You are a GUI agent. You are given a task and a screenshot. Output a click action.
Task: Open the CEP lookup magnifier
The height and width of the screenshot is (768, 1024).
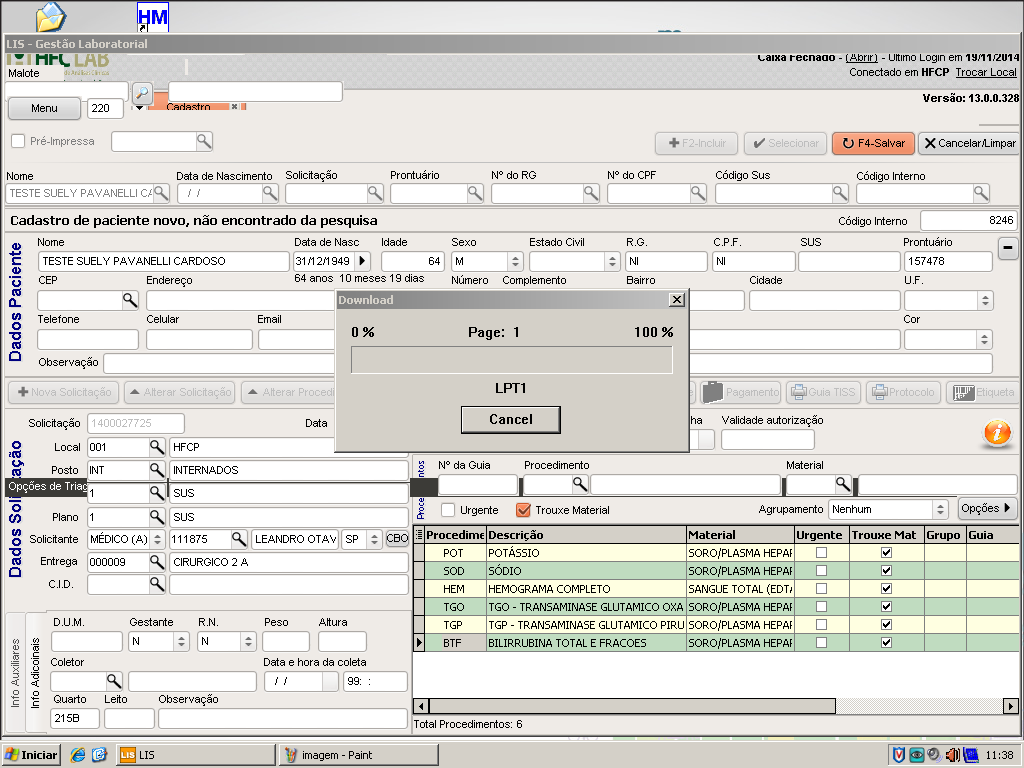130,300
